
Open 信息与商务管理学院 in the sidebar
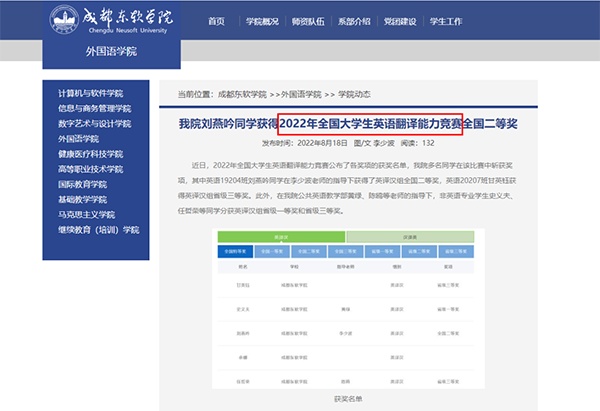pyautogui.click(x=95, y=109)
